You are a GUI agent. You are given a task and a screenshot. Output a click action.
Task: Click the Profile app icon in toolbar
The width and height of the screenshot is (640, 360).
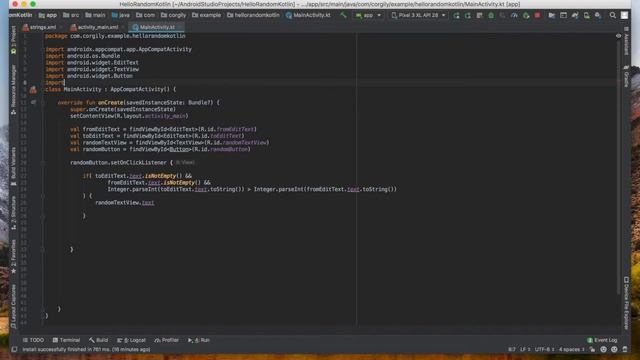pyautogui.click(x=514, y=16)
